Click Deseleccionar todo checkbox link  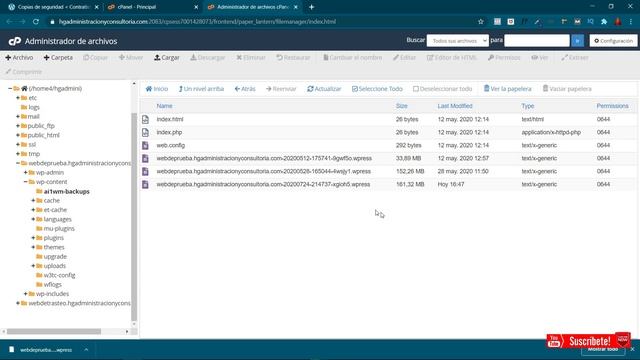[442, 89]
